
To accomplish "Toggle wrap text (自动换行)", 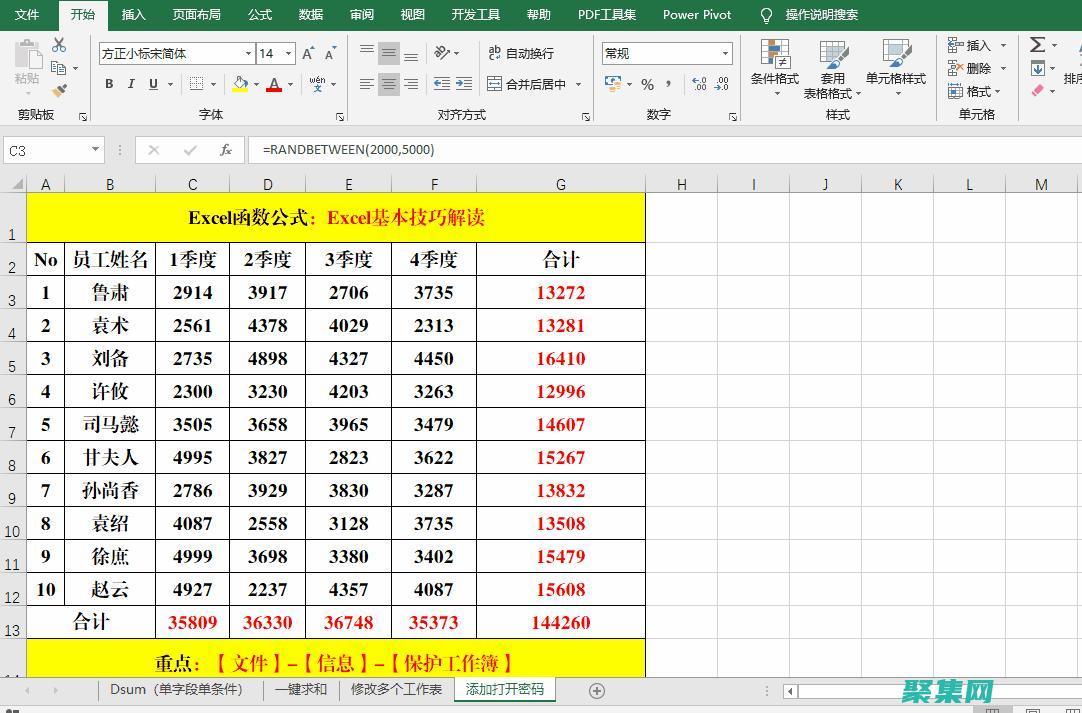I will [520, 53].
